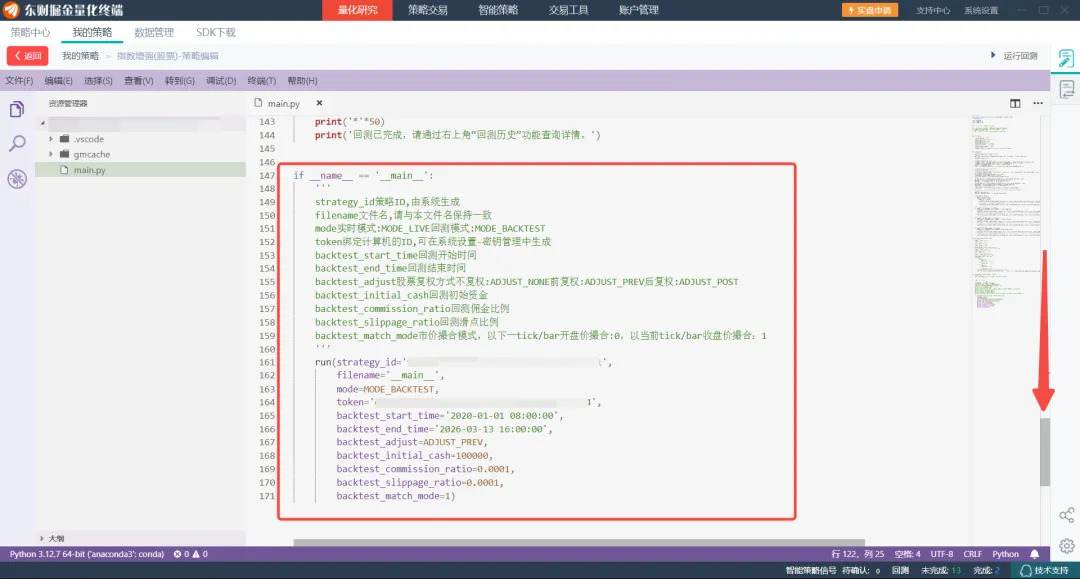Open the Debug bug icon in activity bar
The image size is (1080, 579).
(17, 179)
